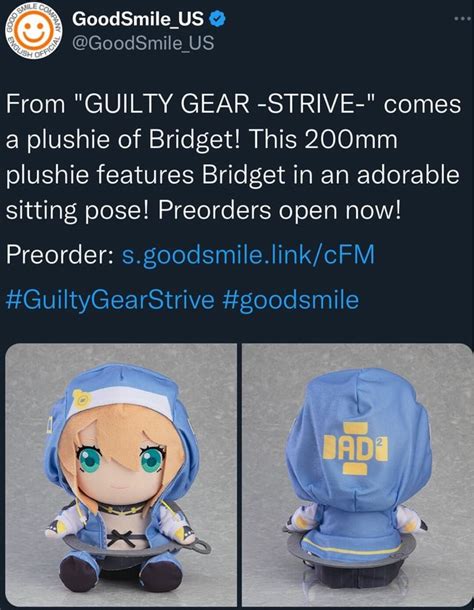The image size is (474, 610).
Task: Click the yellow badge on plushie's hat
Action: tap(81, 398)
